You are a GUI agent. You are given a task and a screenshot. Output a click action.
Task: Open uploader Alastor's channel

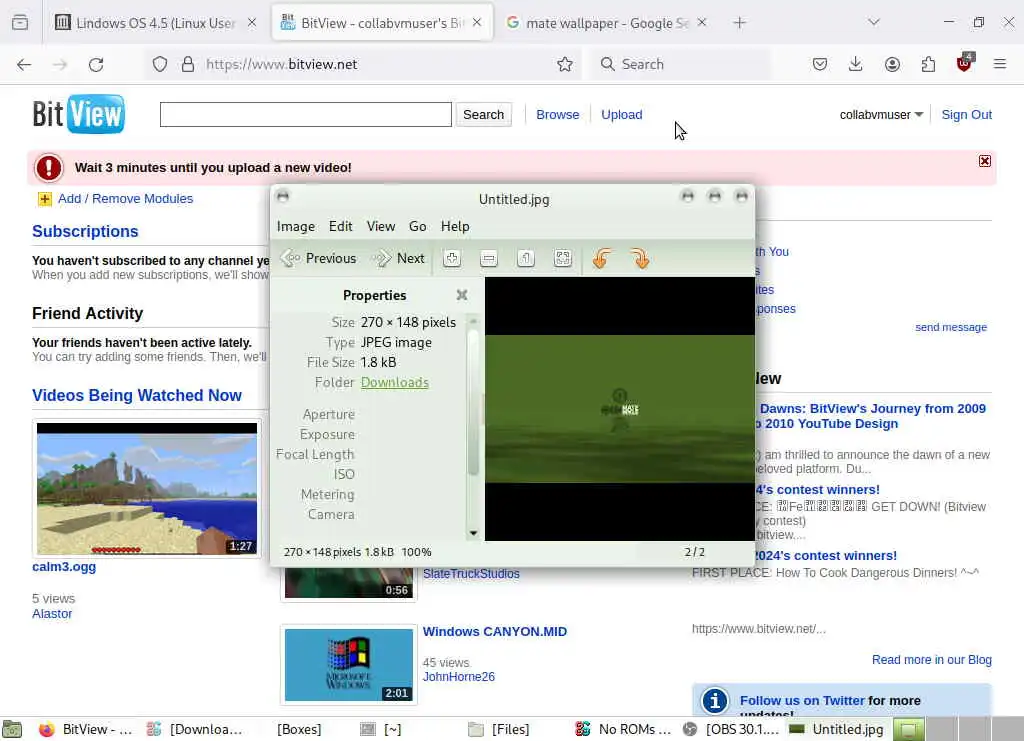(x=52, y=614)
